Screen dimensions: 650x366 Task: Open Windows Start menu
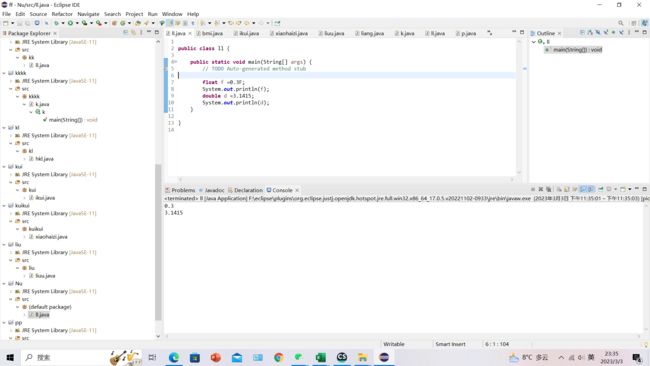pos(10,357)
